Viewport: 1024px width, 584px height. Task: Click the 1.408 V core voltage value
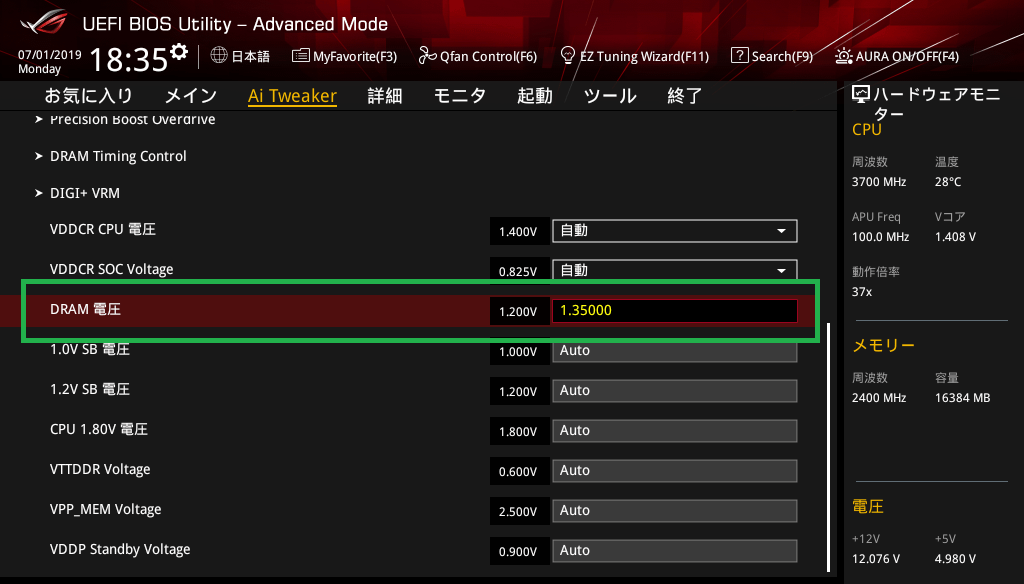955,236
